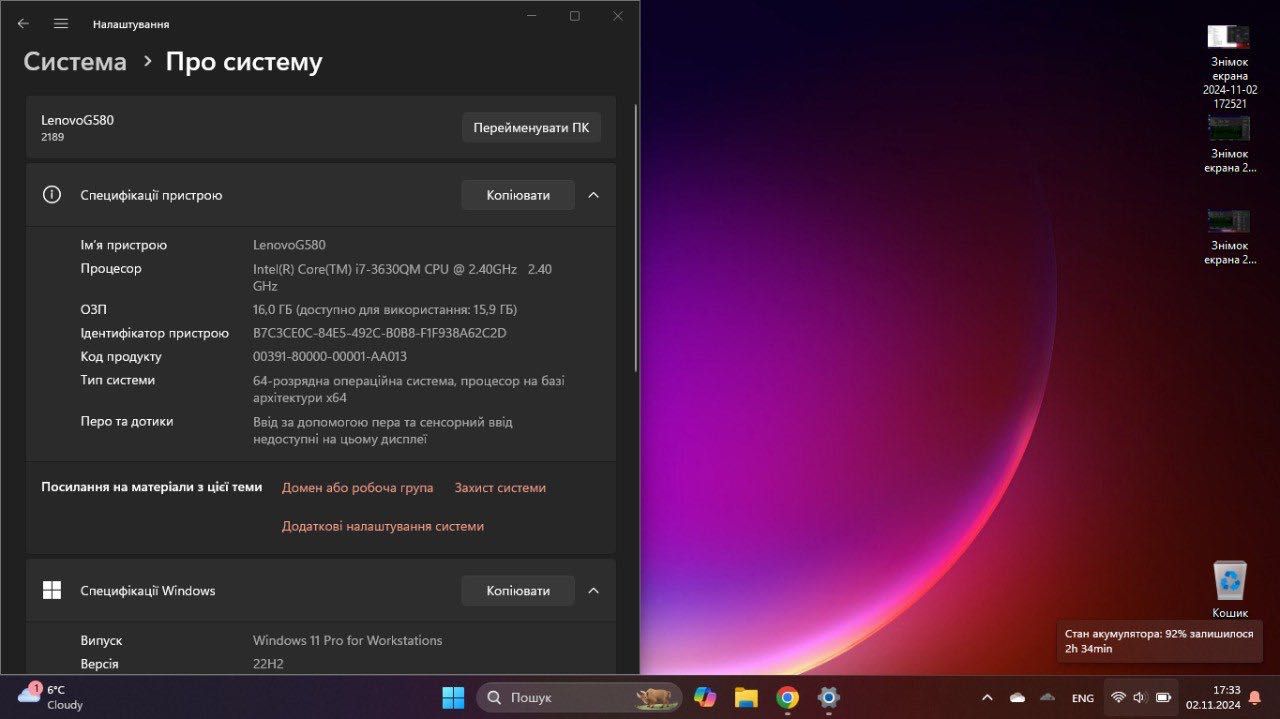This screenshot has width=1280, height=719.
Task: Click the grey cloud tray icon
Action: click(1047, 697)
